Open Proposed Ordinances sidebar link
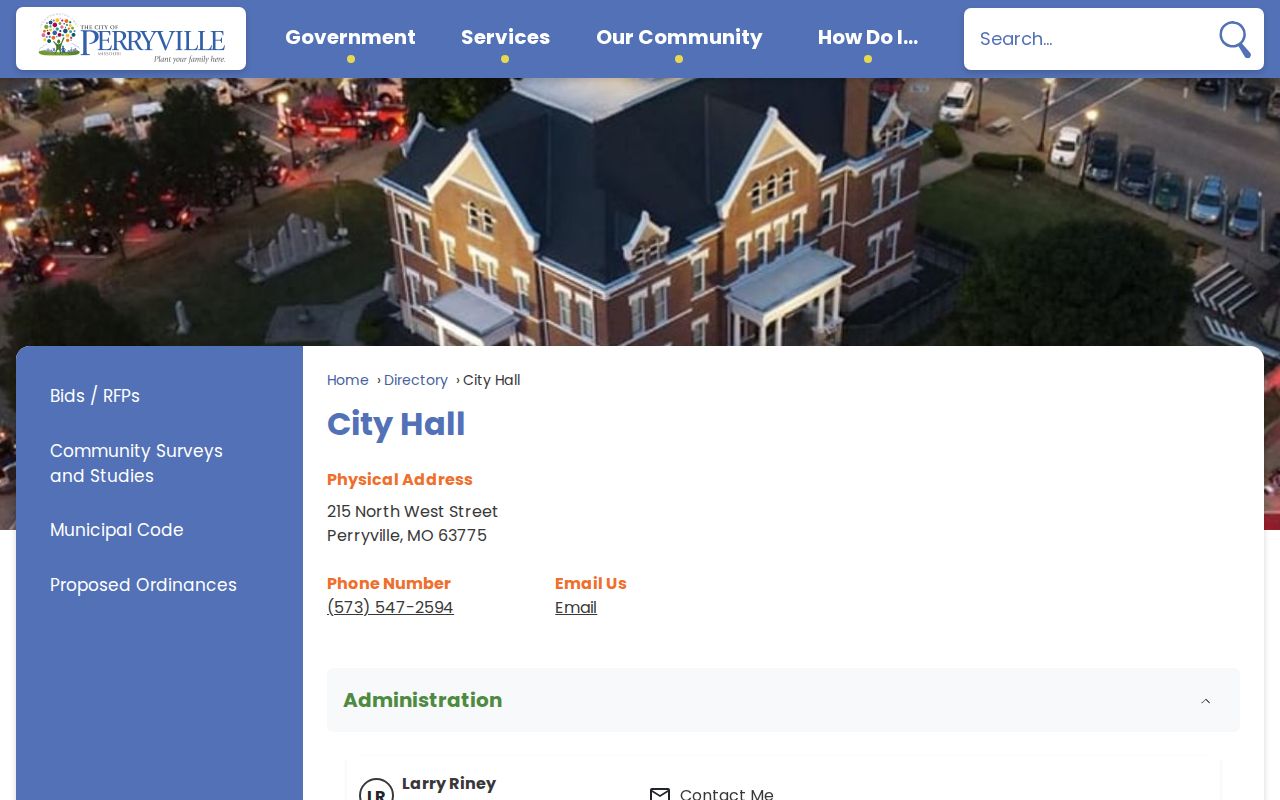The width and height of the screenshot is (1280, 800). pyautogui.click(x=143, y=585)
